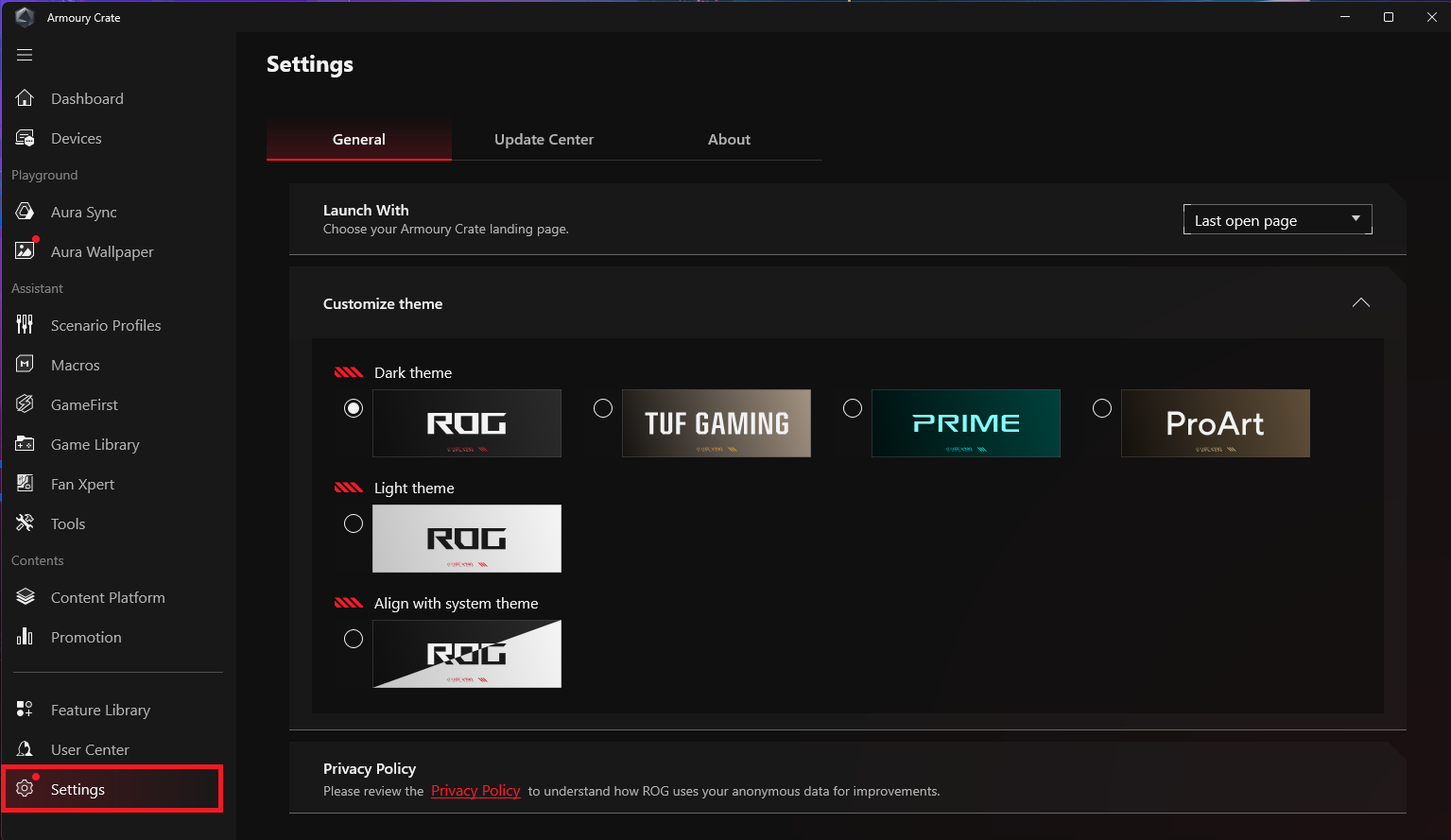This screenshot has width=1451, height=840.
Task: Collapse the Customize theme section chevron
Action: click(1361, 302)
